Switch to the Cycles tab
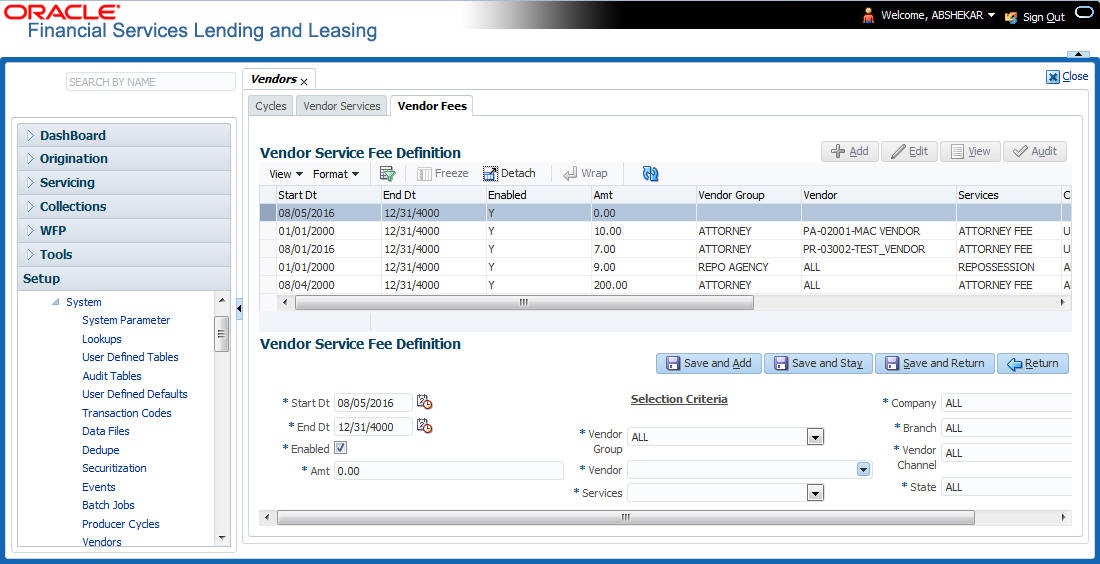This screenshot has width=1100, height=564. 271,106
